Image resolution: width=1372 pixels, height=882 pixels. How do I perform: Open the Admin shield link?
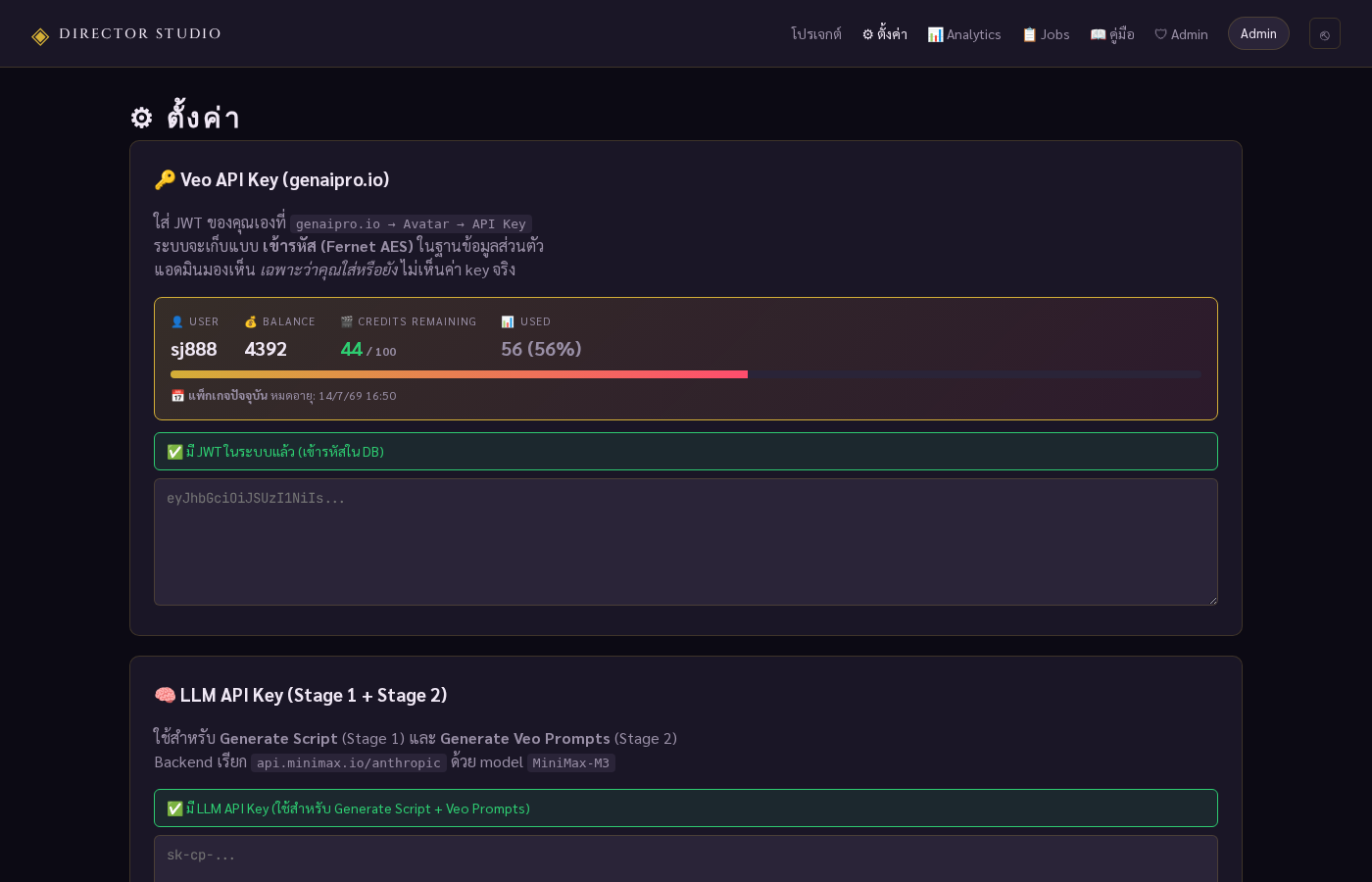point(1181,34)
